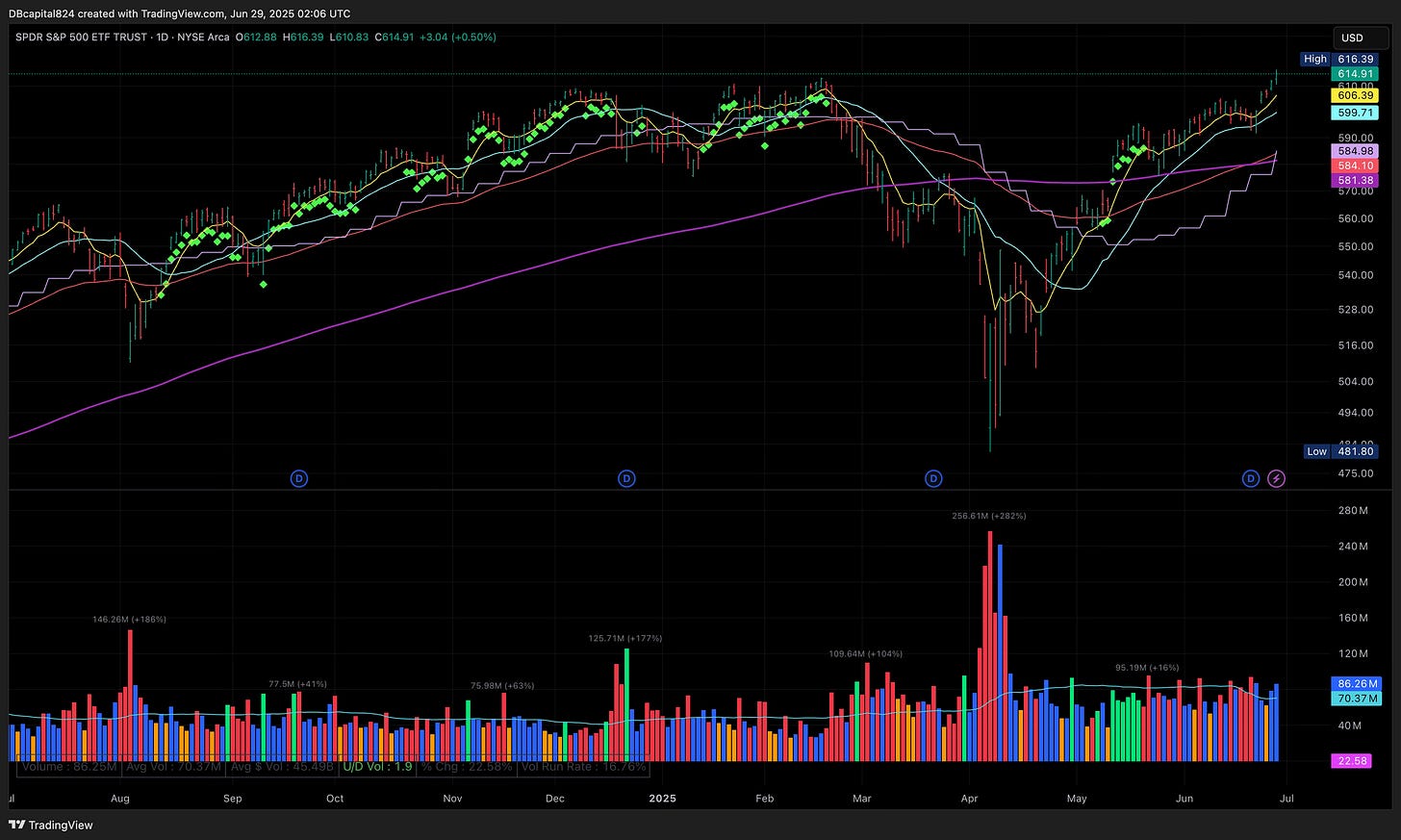
Task: Click the green 614.91 last price label
Action: click(1355, 74)
